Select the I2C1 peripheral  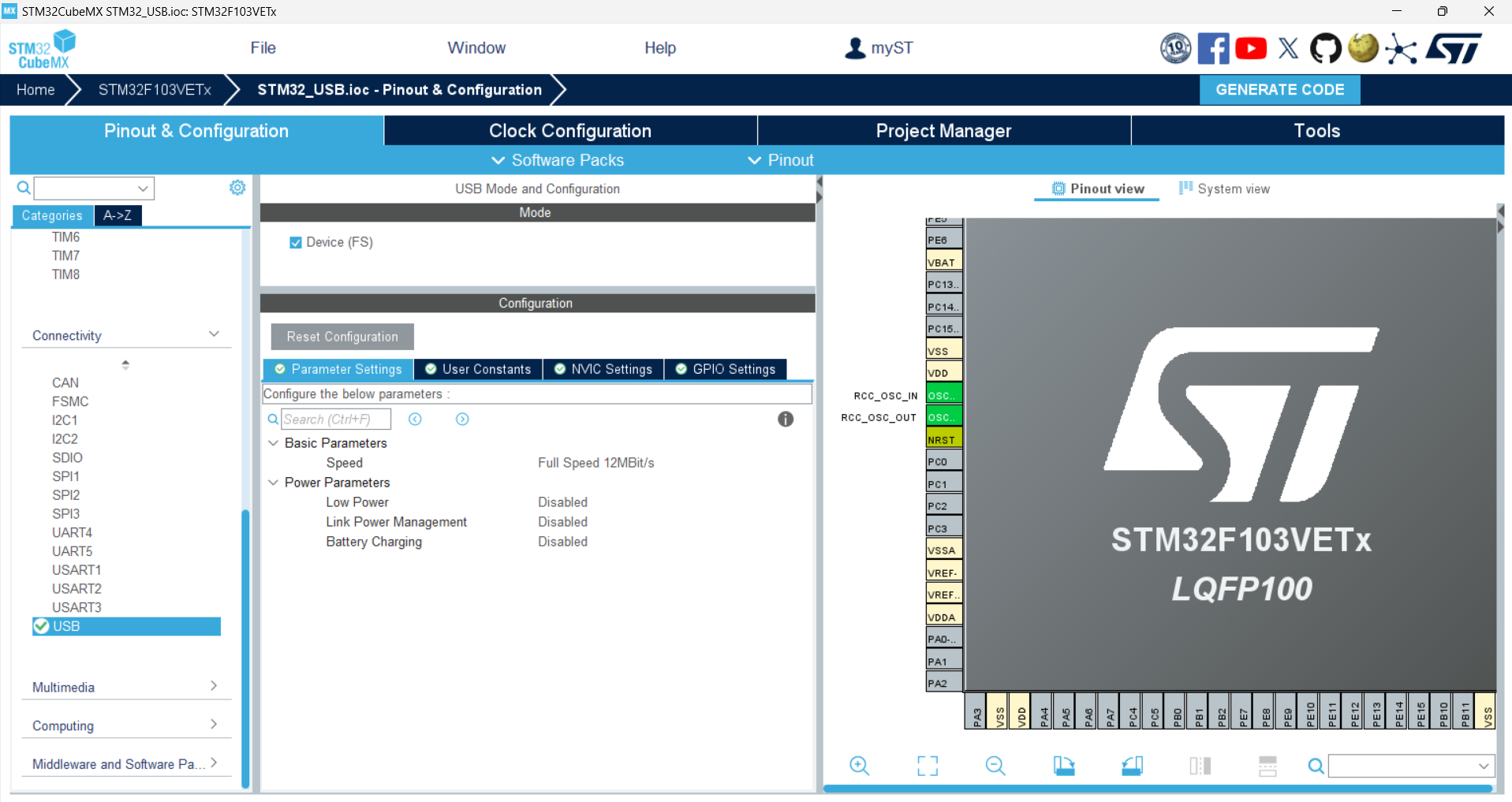(65, 420)
